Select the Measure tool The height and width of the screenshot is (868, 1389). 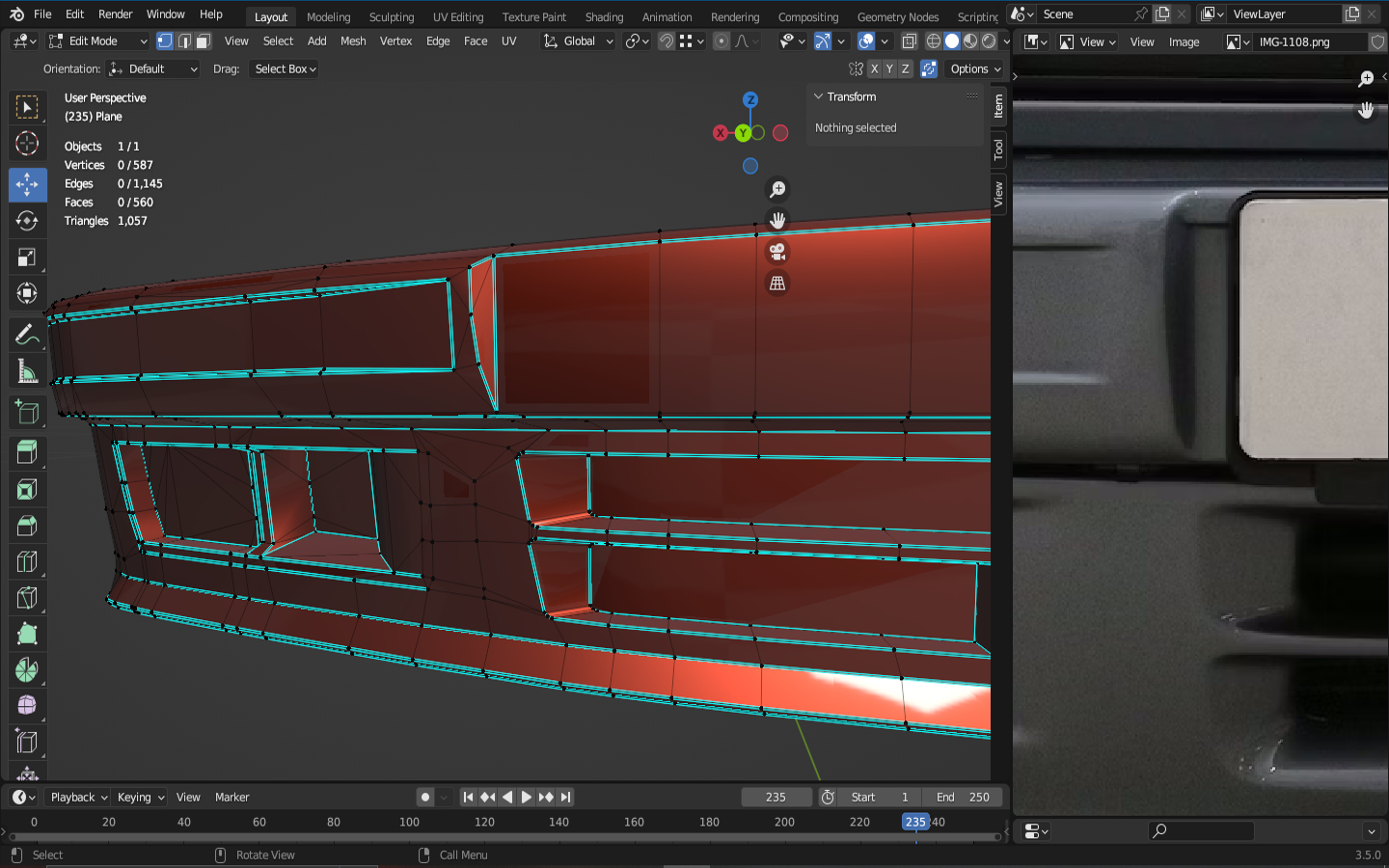27,371
